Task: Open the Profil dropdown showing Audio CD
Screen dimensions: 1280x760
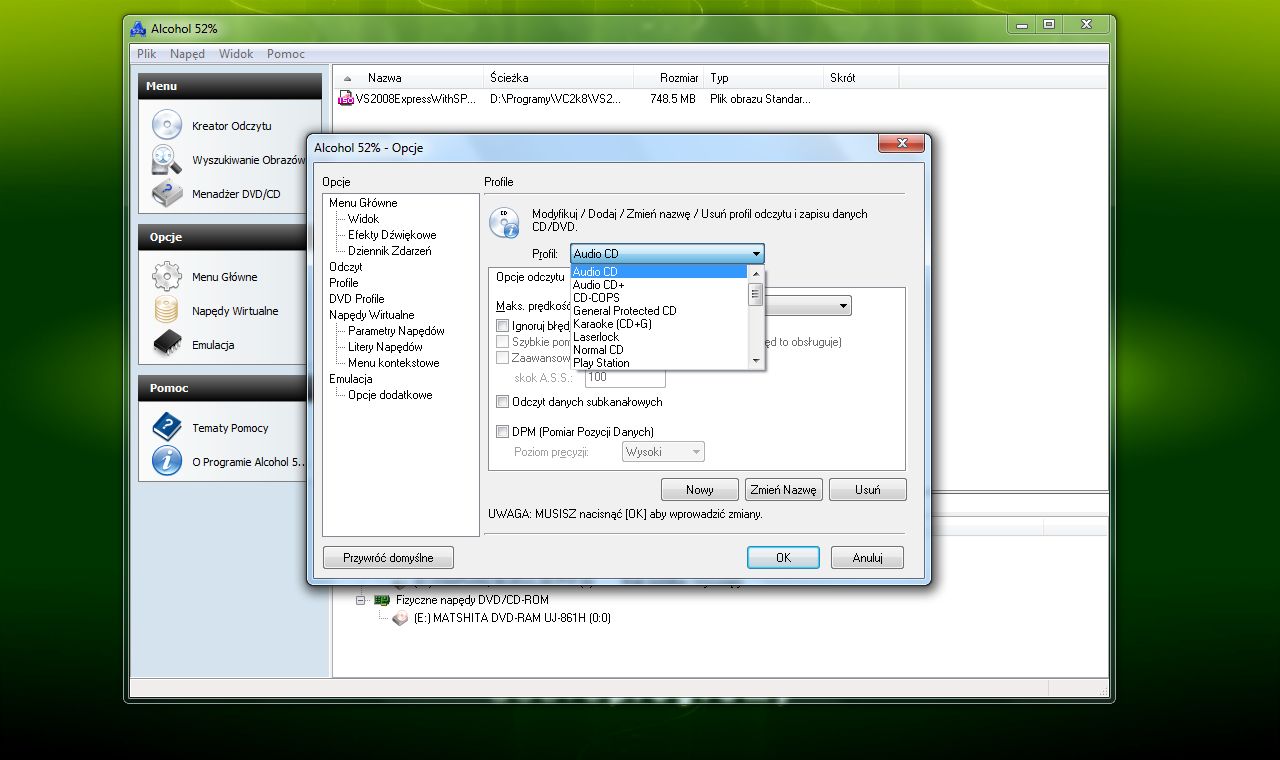Action: click(x=667, y=254)
